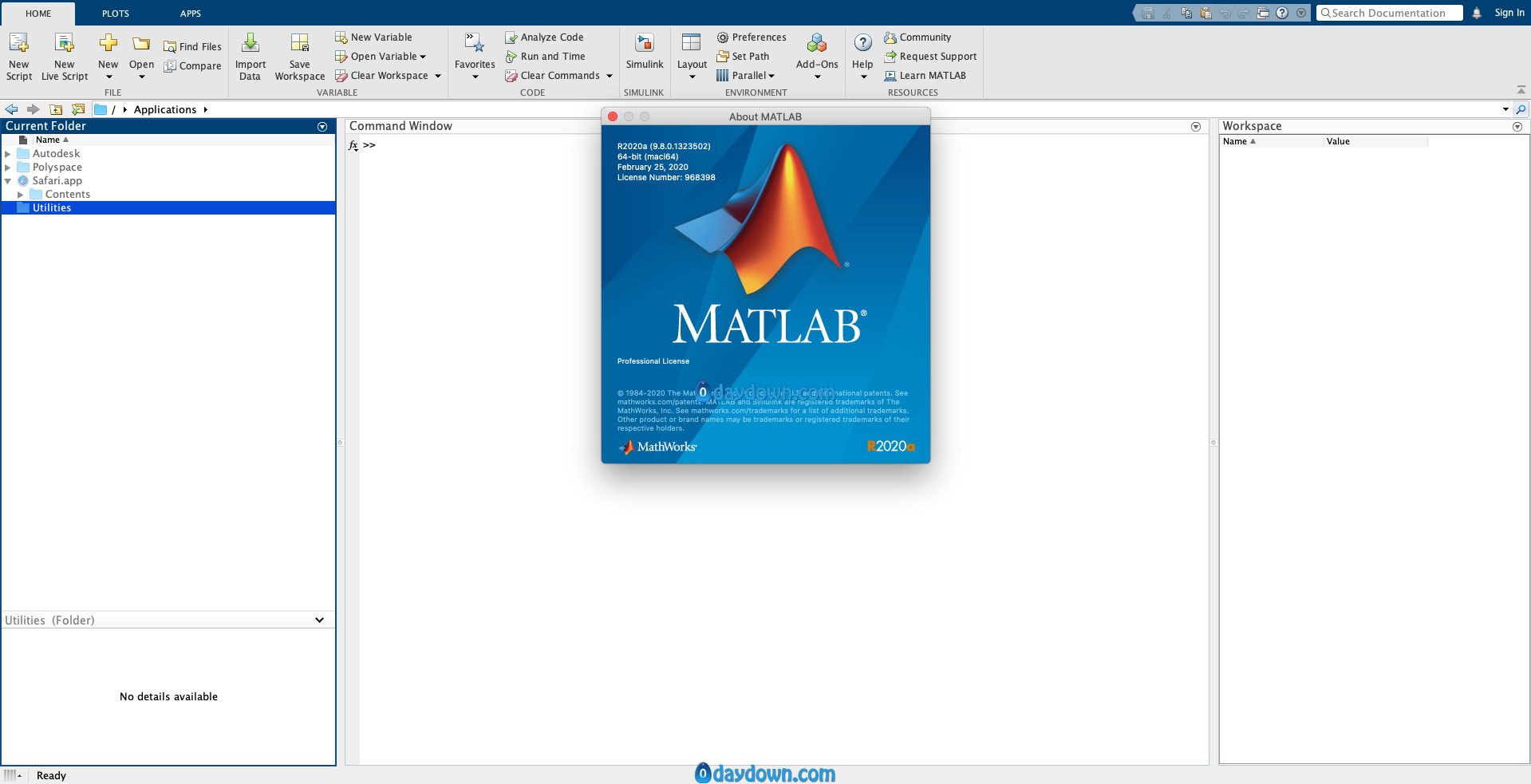Click magnifier search in address bar

(1521, 109)
